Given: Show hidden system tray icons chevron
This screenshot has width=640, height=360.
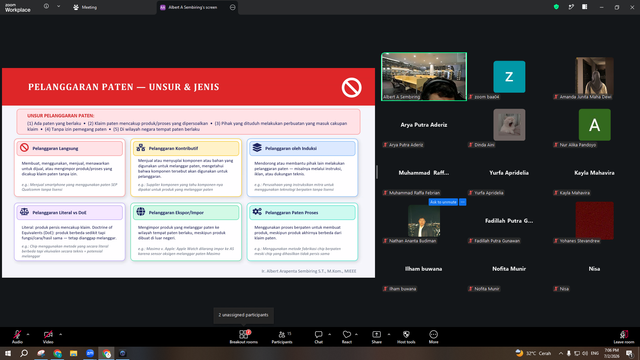Looking at the screenshot, I should point(561,353).
